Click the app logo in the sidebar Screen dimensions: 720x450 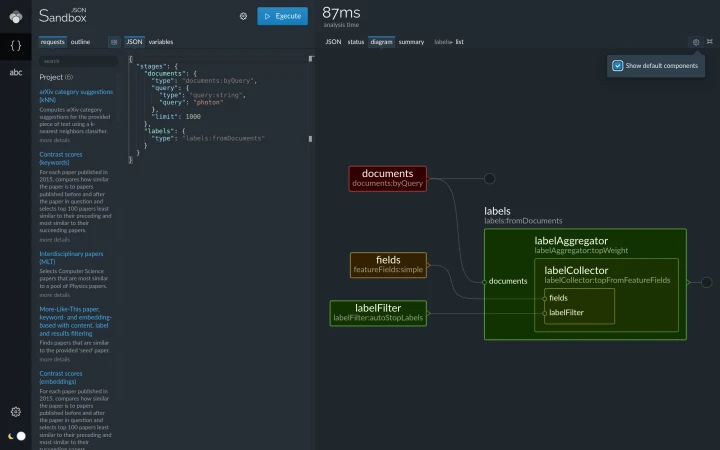(x=16, y=17)
